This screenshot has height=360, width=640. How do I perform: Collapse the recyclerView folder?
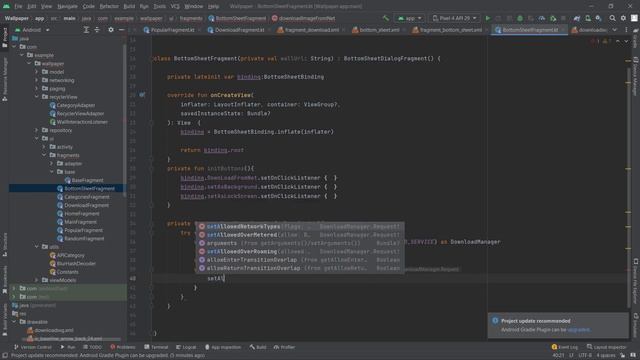[36, 97]
